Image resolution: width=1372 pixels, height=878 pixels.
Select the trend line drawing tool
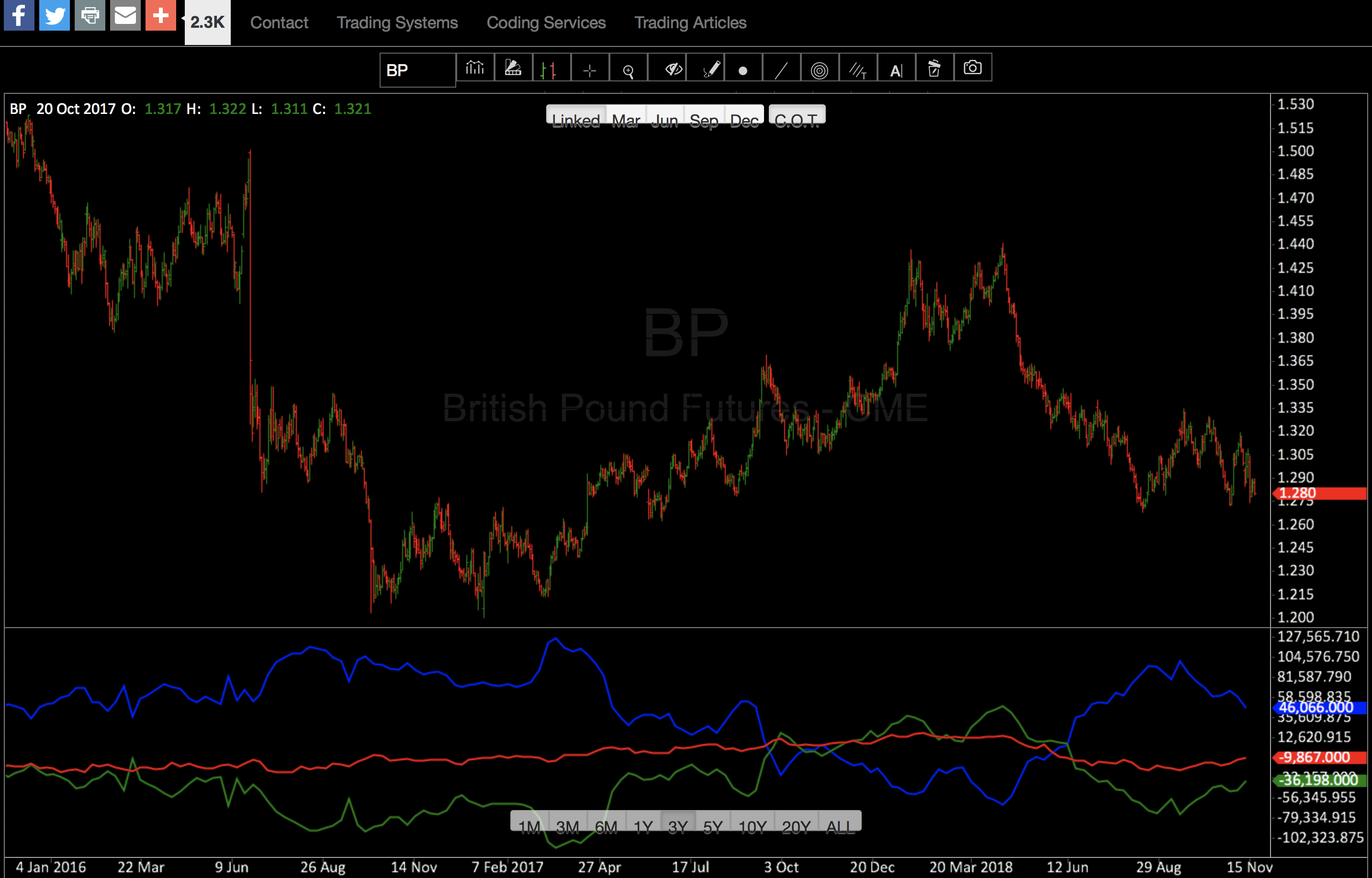tap(781, 69)
